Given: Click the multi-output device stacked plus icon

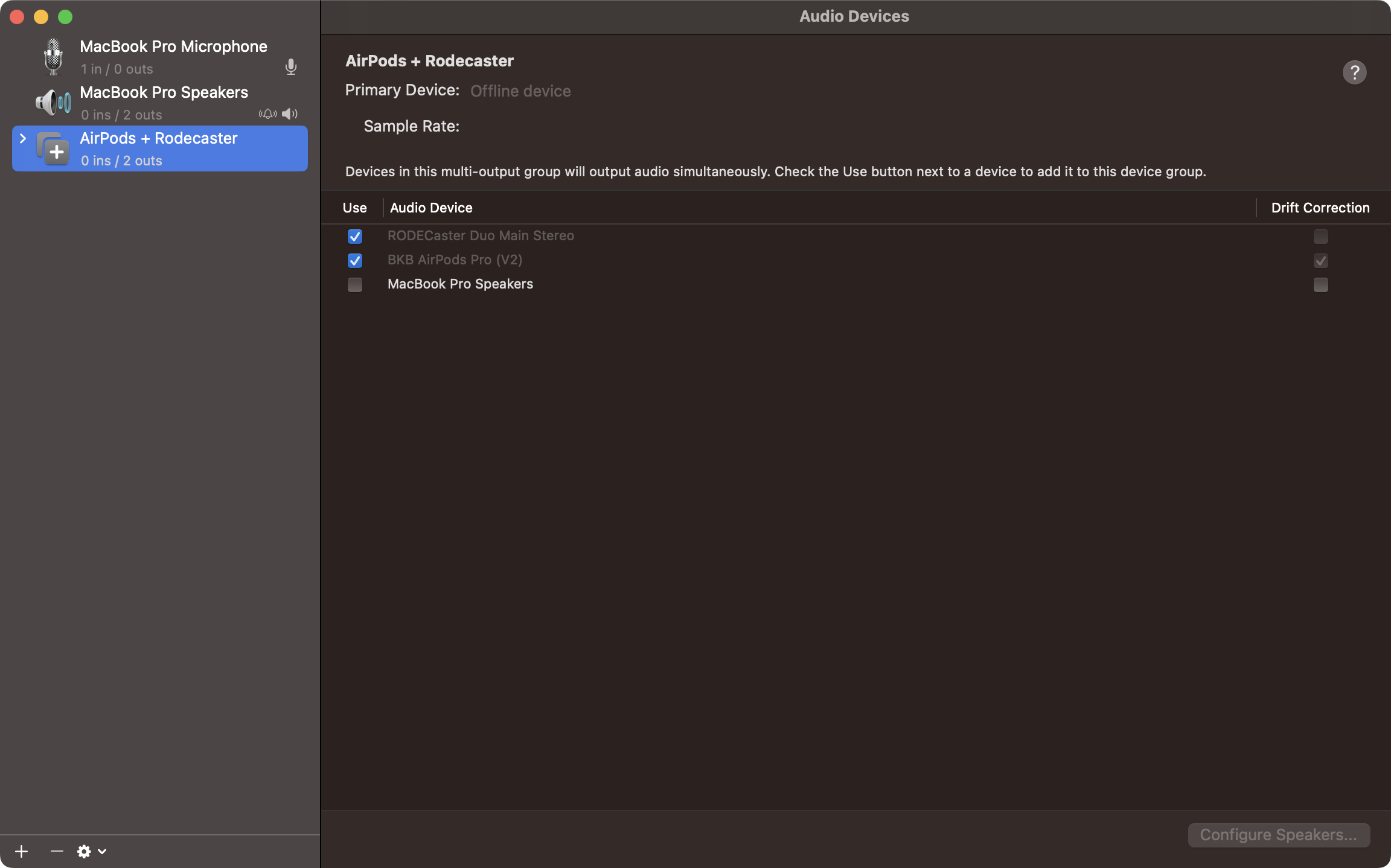Looking at the screenshot, I should 53,148.
